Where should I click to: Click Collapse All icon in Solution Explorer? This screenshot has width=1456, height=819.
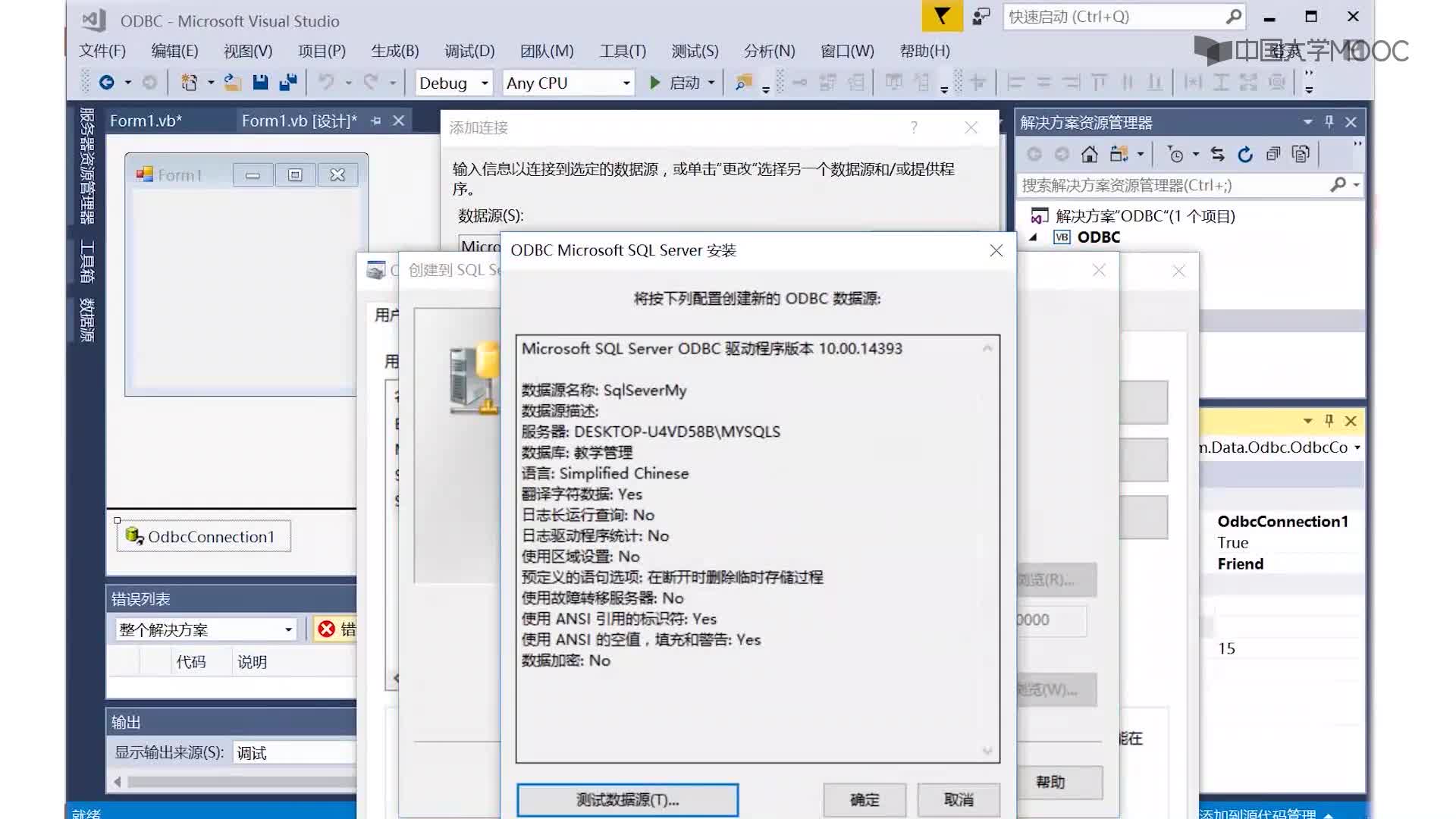[x=1273, y=155]
